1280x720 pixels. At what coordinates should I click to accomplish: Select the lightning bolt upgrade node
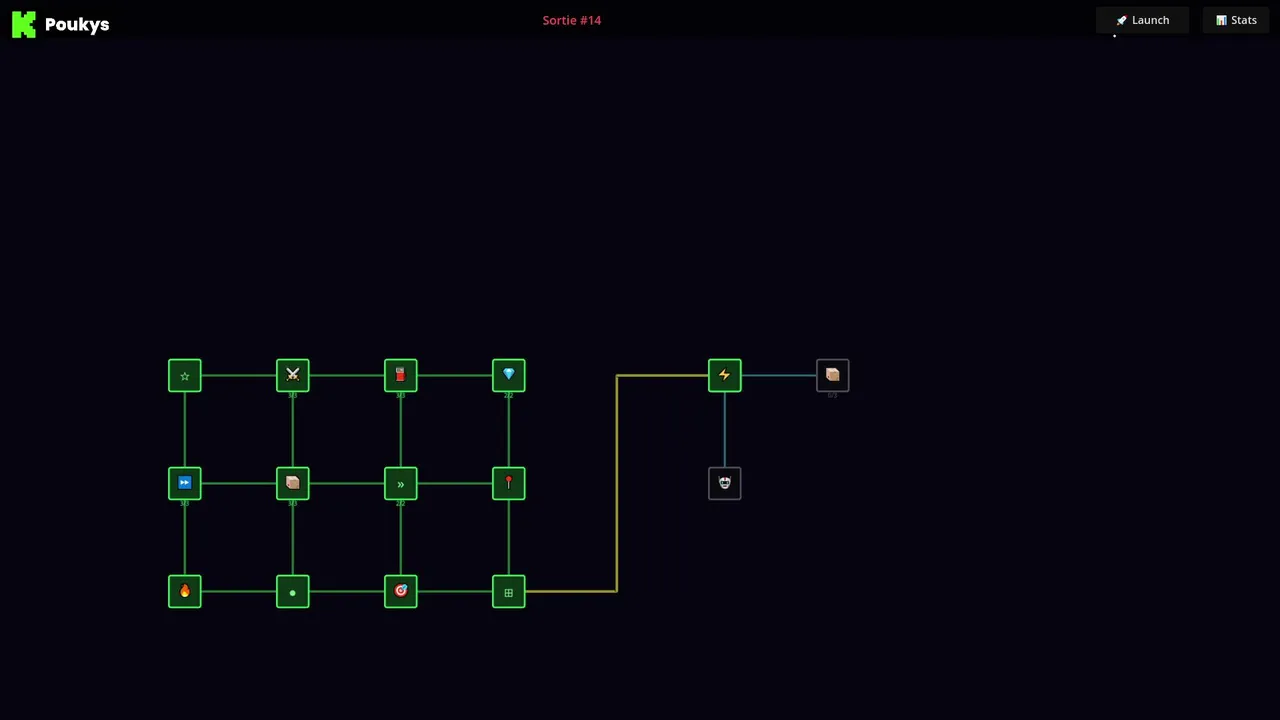point(725,375)
